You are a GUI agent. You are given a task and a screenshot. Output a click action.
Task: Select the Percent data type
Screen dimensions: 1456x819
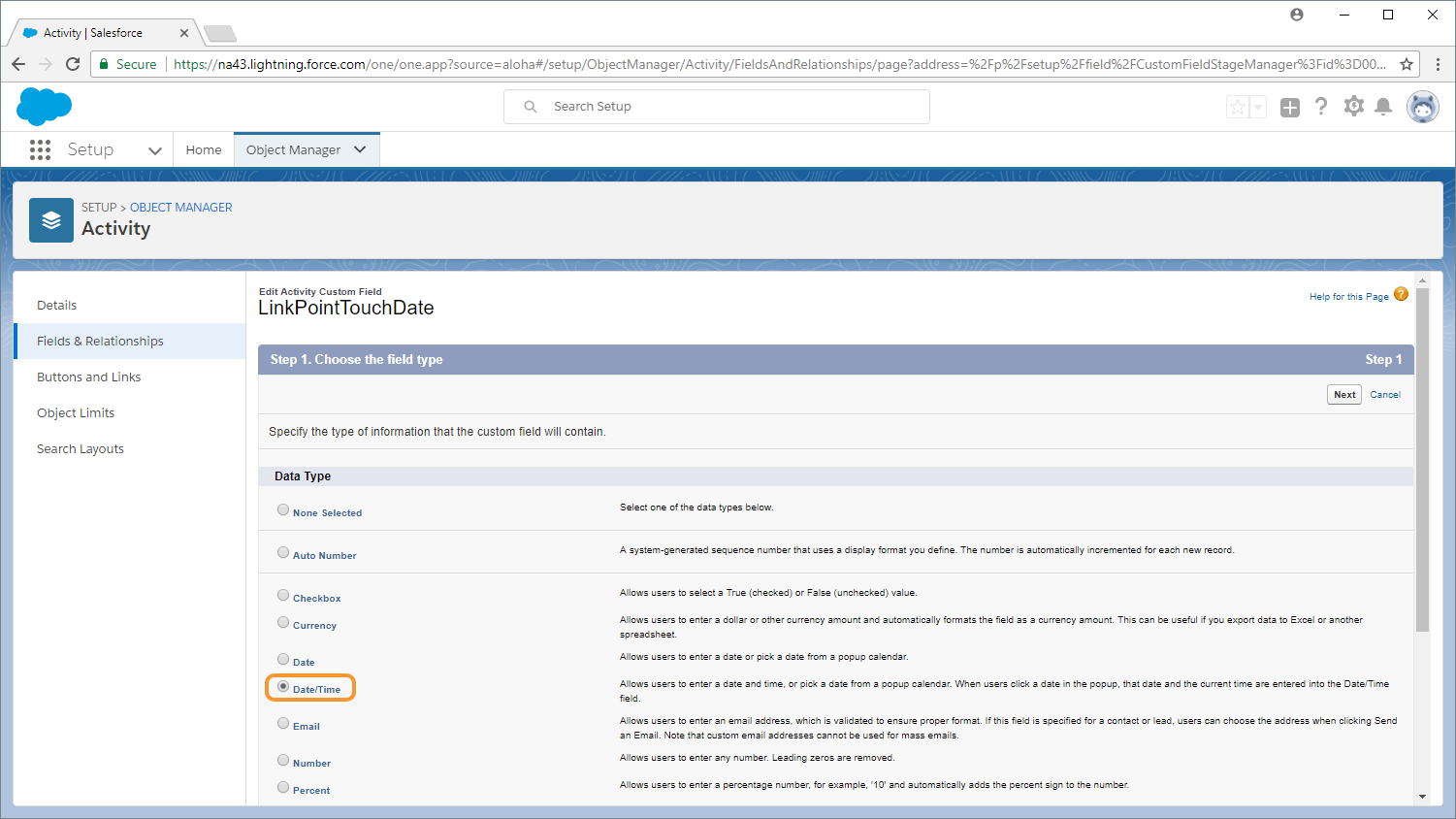283,787
